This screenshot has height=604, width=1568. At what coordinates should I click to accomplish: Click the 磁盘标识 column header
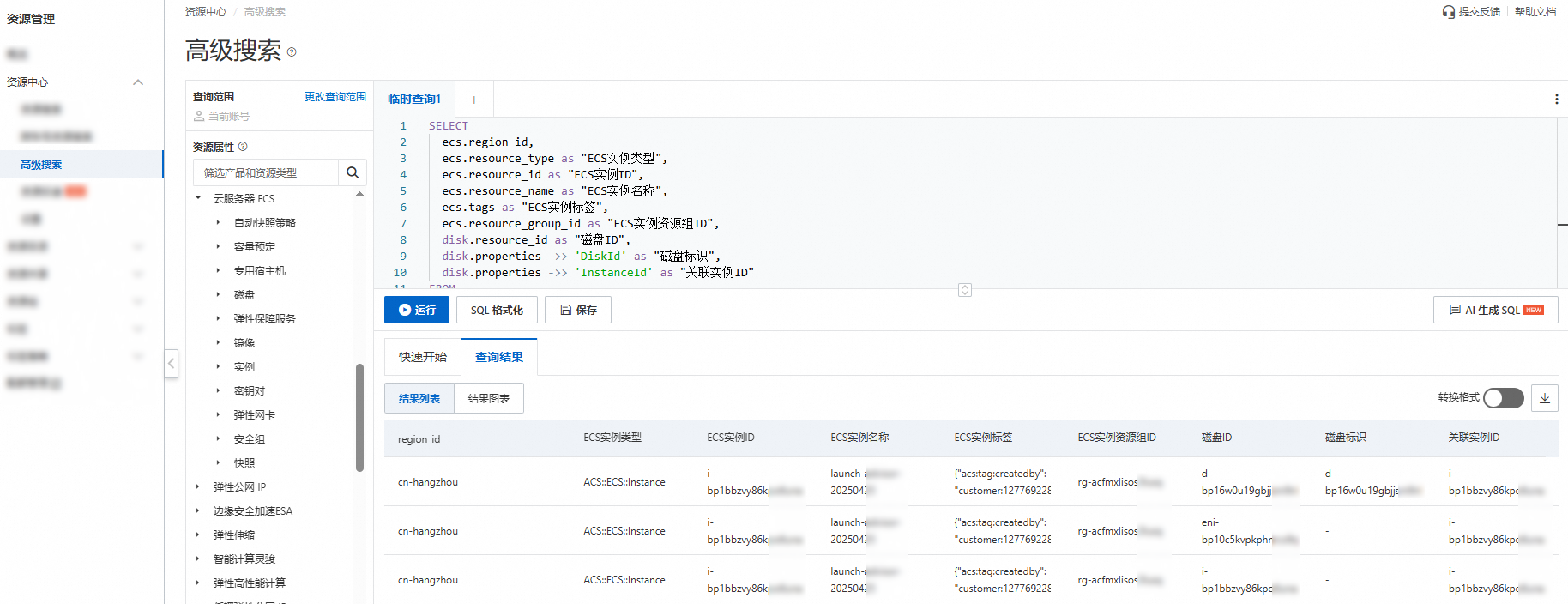(x=1346, y=438)
